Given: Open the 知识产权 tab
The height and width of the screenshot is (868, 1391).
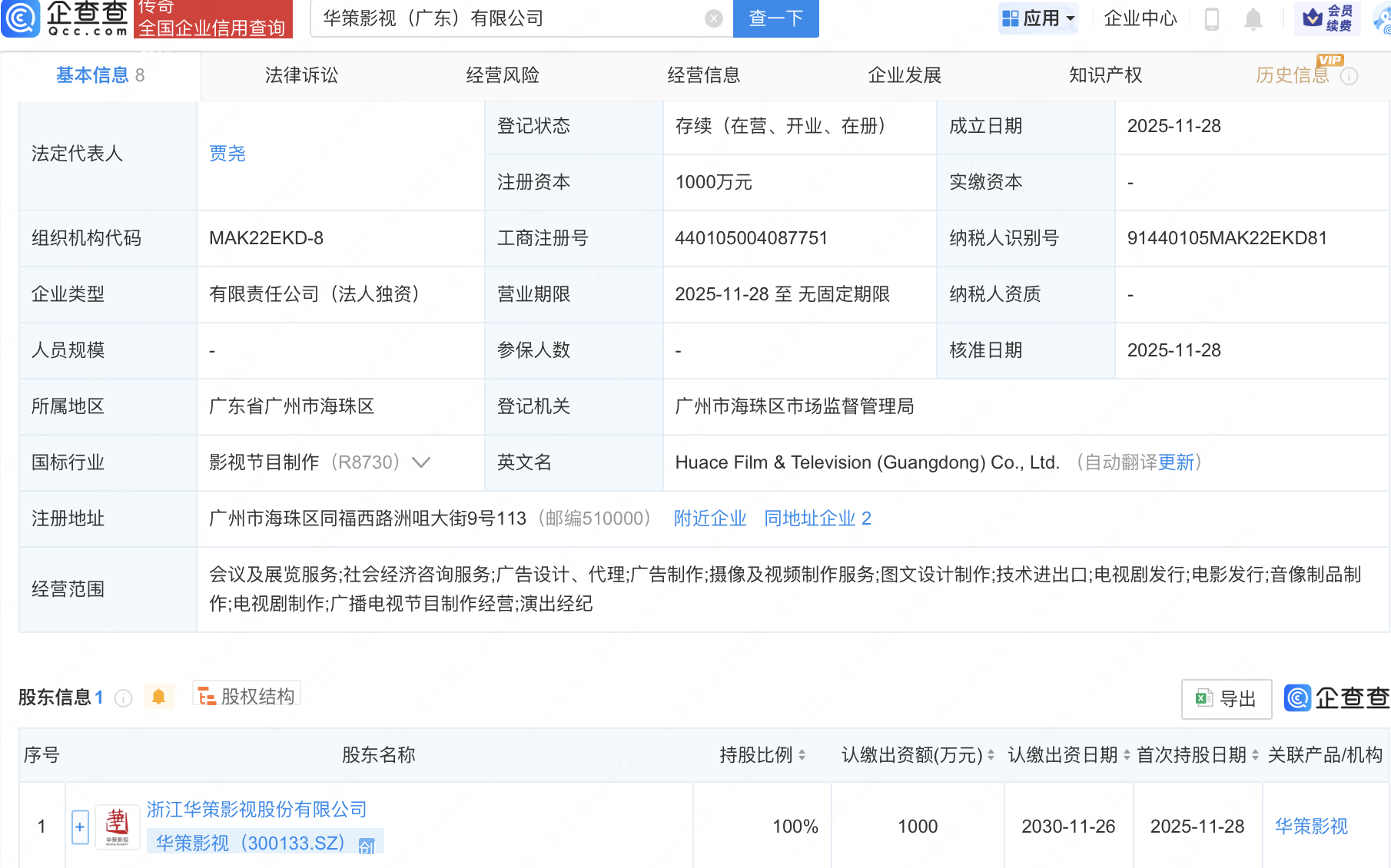Looking at the screenshot, I should pyautogui.click(x=1104, y=75).
